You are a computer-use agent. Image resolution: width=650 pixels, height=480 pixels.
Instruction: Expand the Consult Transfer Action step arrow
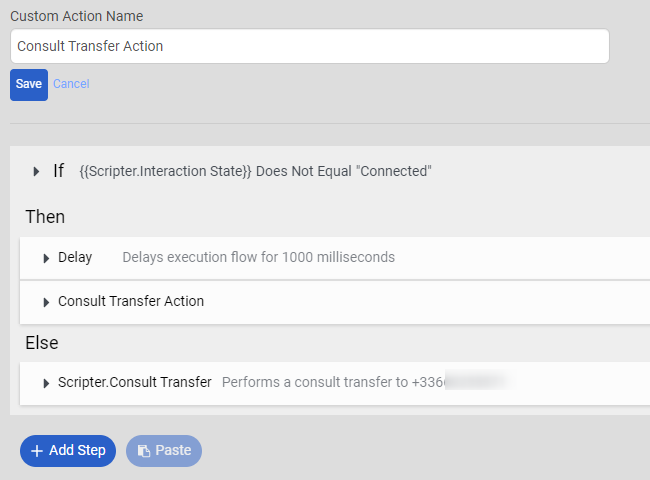point(46,302)
